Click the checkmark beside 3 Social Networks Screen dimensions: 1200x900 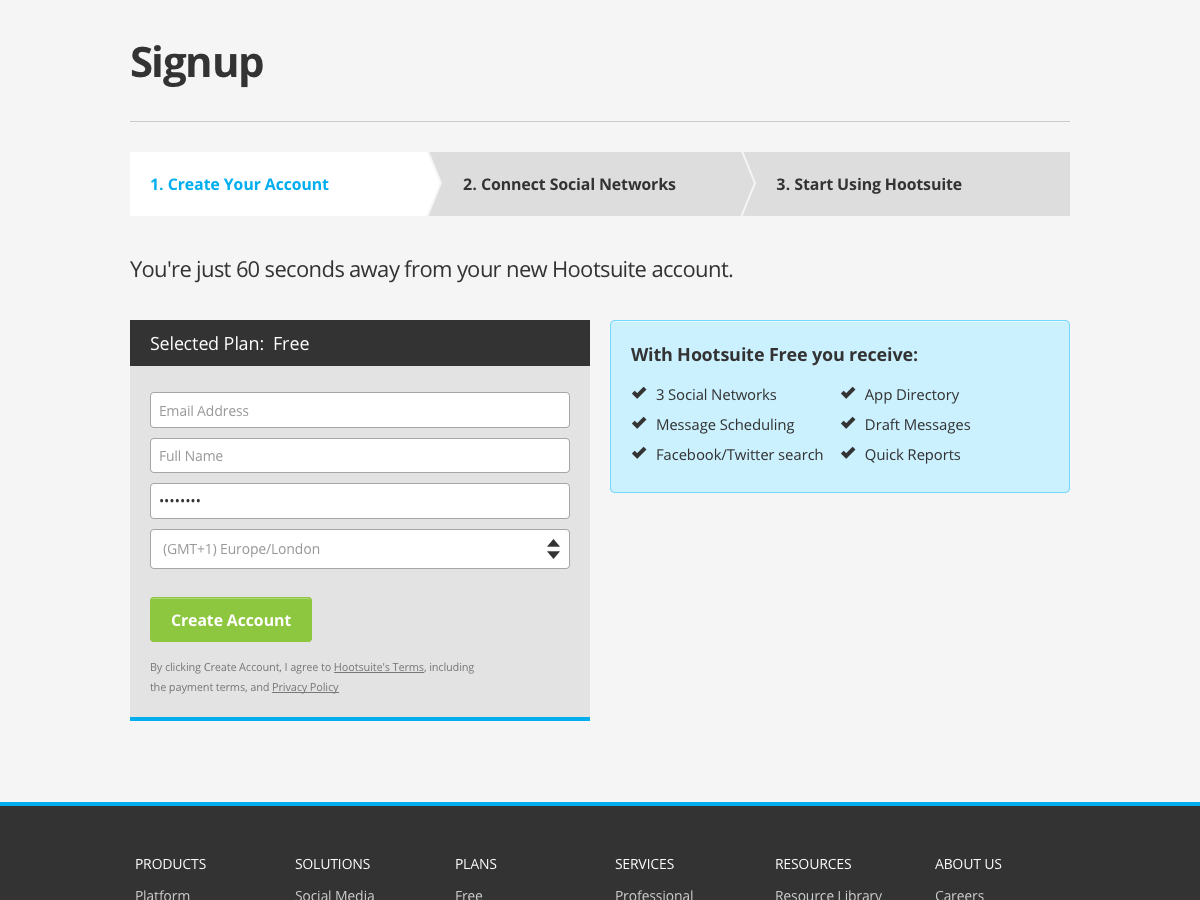pyautogui.click(x=639, y=393)
